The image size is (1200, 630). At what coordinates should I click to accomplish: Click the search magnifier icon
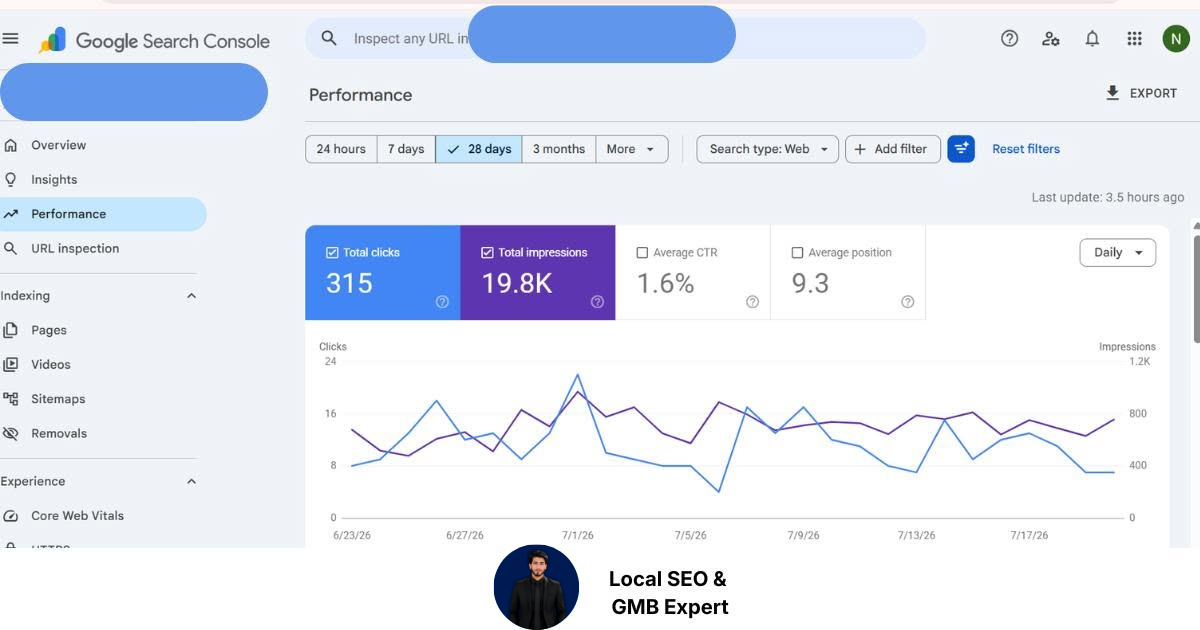pos(329,38)
